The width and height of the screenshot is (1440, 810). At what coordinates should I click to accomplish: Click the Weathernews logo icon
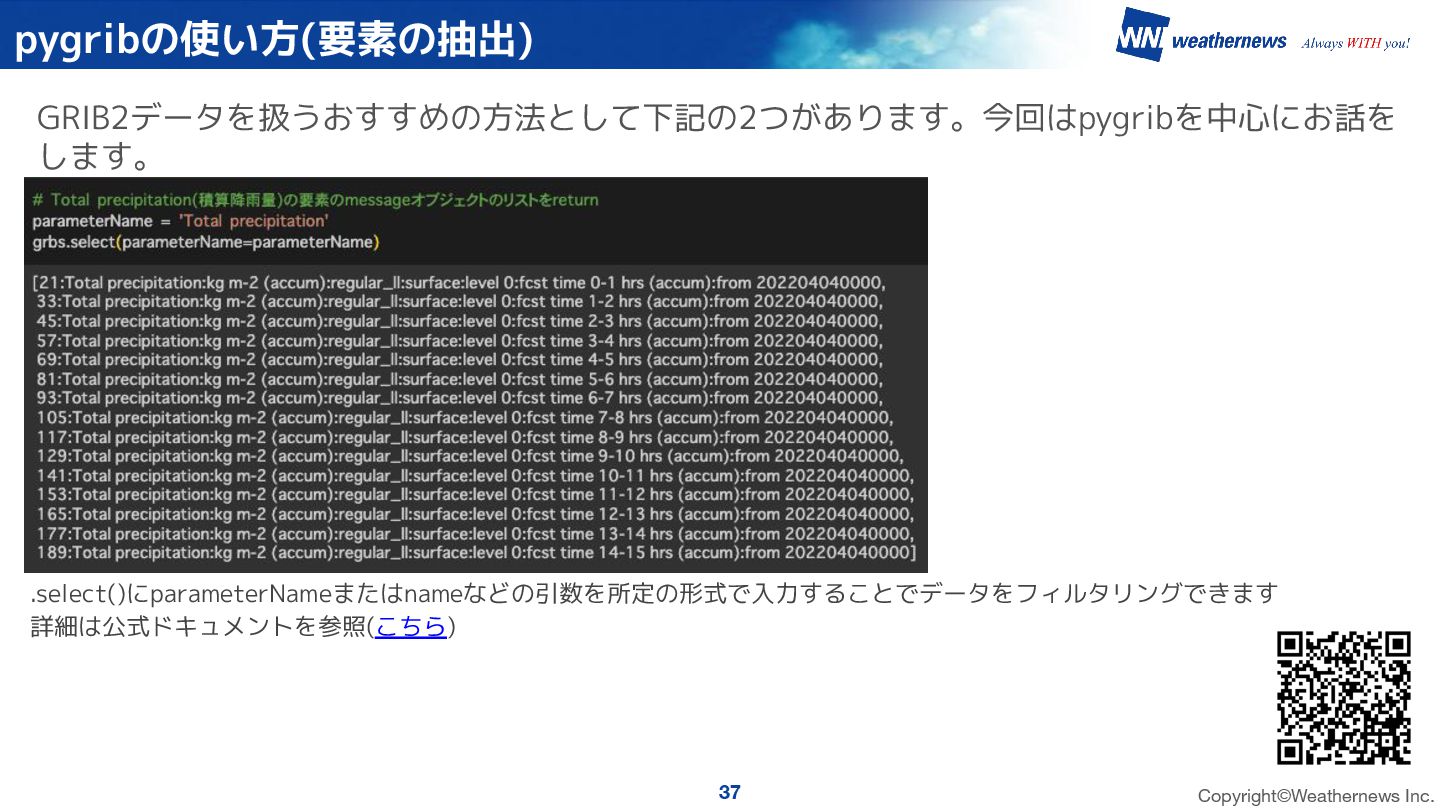pyautogui.click(x=1141, y=35)
